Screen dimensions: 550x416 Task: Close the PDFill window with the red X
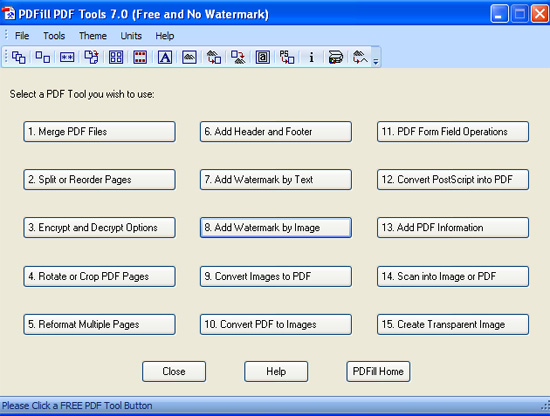540,14
